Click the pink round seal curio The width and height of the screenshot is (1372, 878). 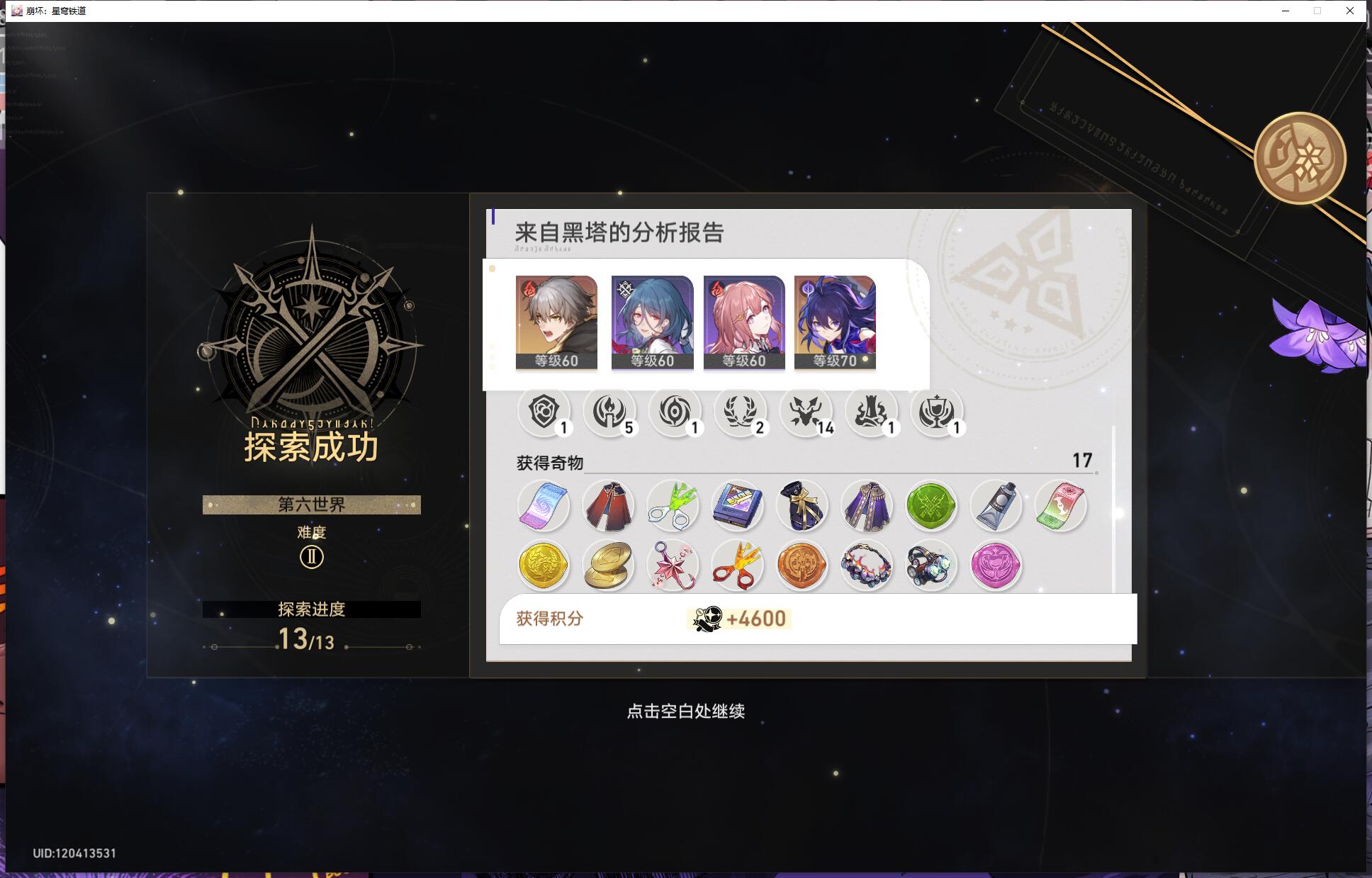996,565
